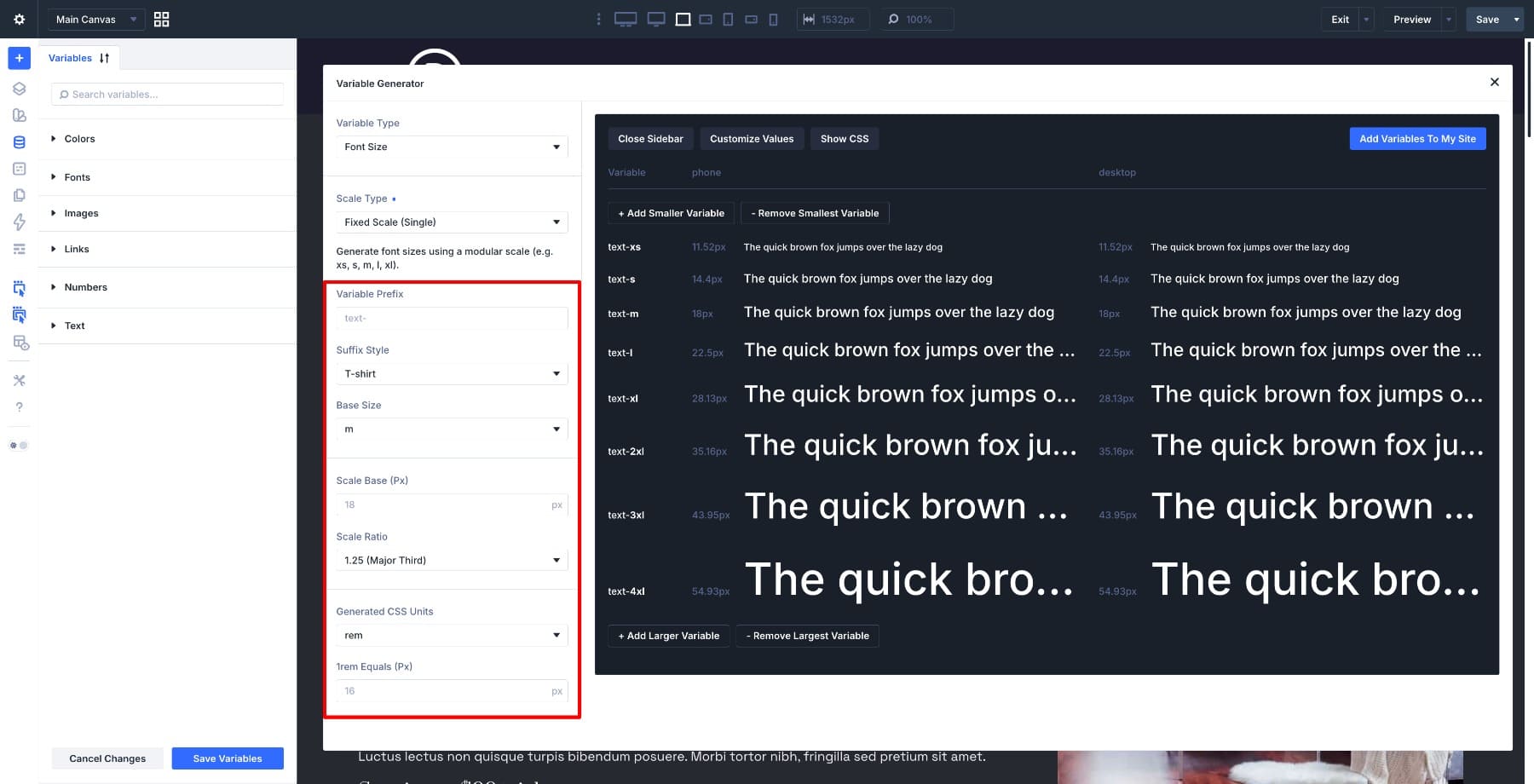Expand the Fonts variables group

point(167,177)
